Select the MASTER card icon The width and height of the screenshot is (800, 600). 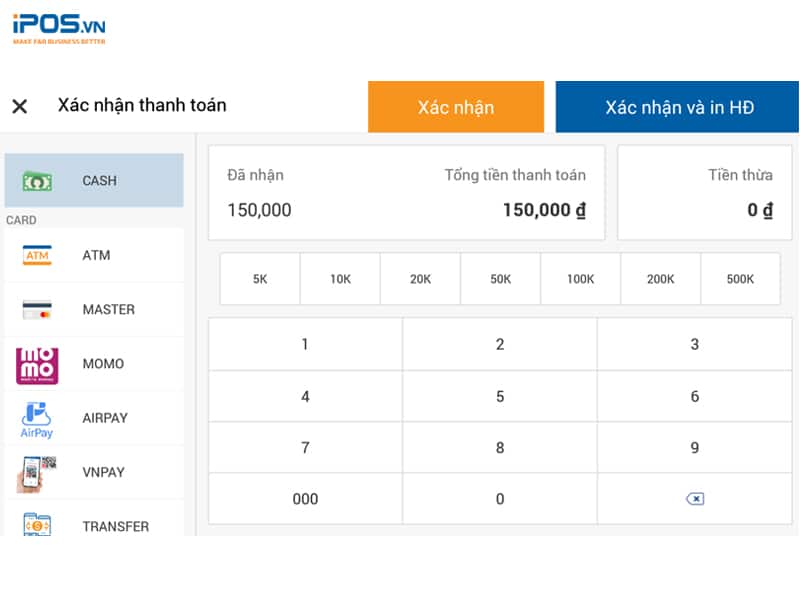pyautogui.click(x=37, y=310)
